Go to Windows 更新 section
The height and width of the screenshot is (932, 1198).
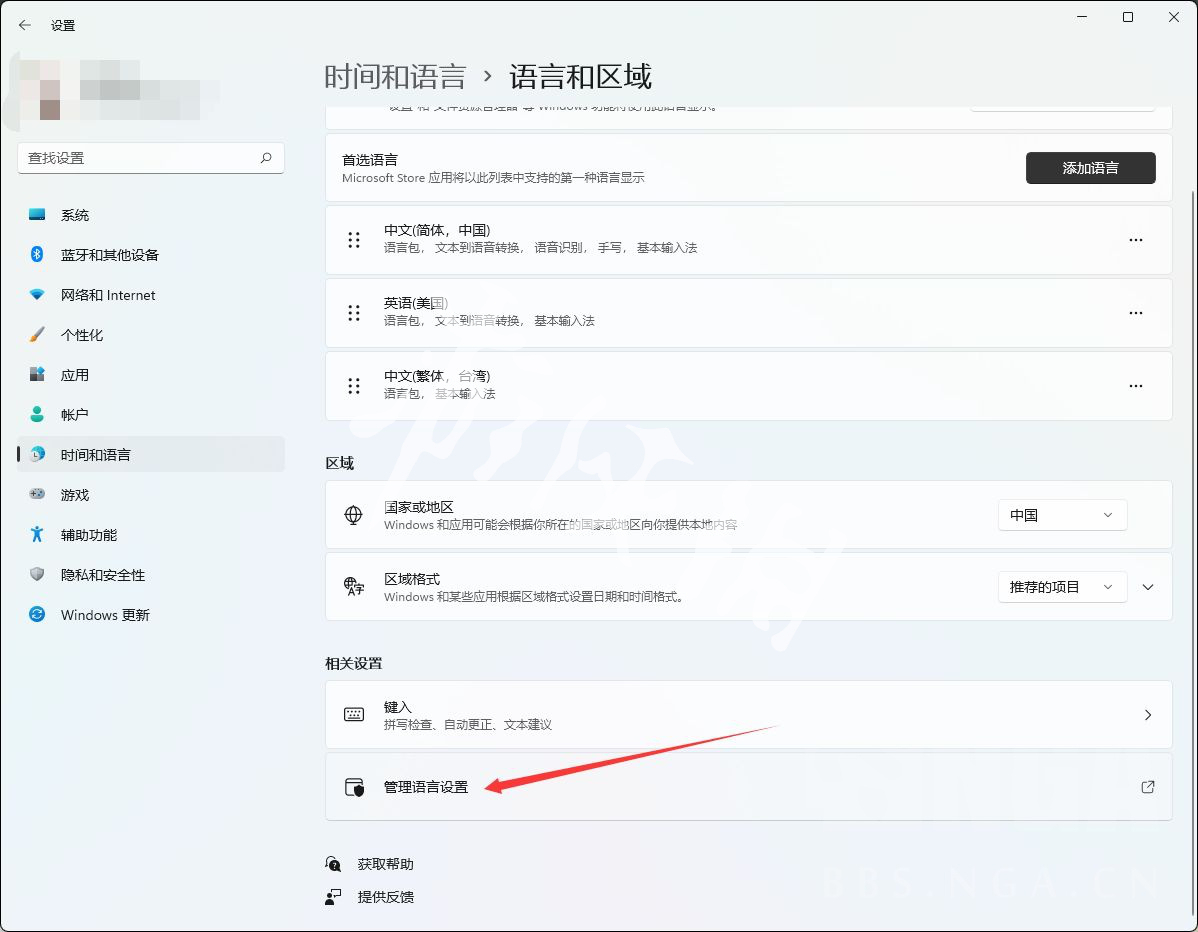[x=104, y=615]
